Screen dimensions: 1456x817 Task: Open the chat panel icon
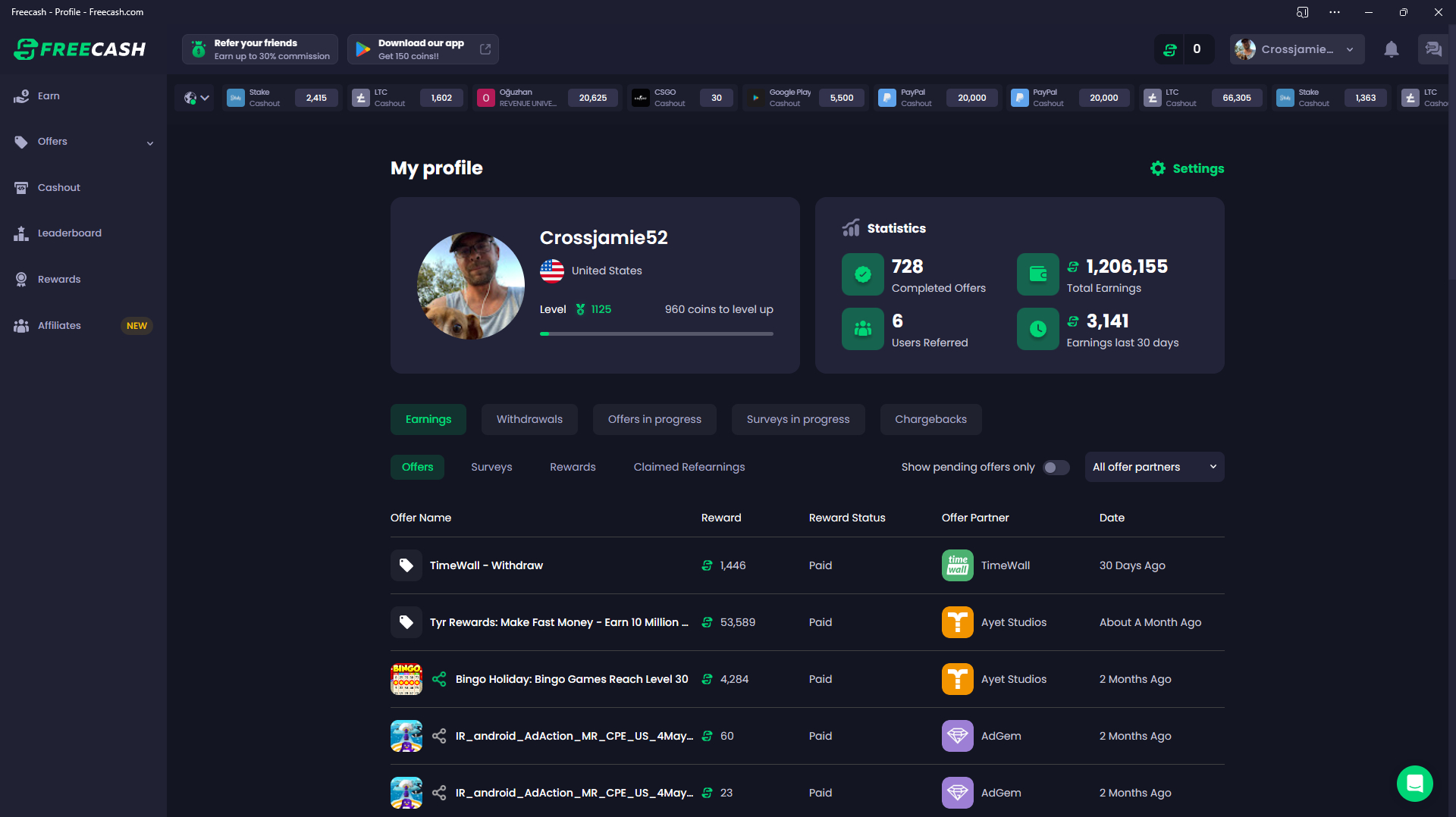point(1432,50)
